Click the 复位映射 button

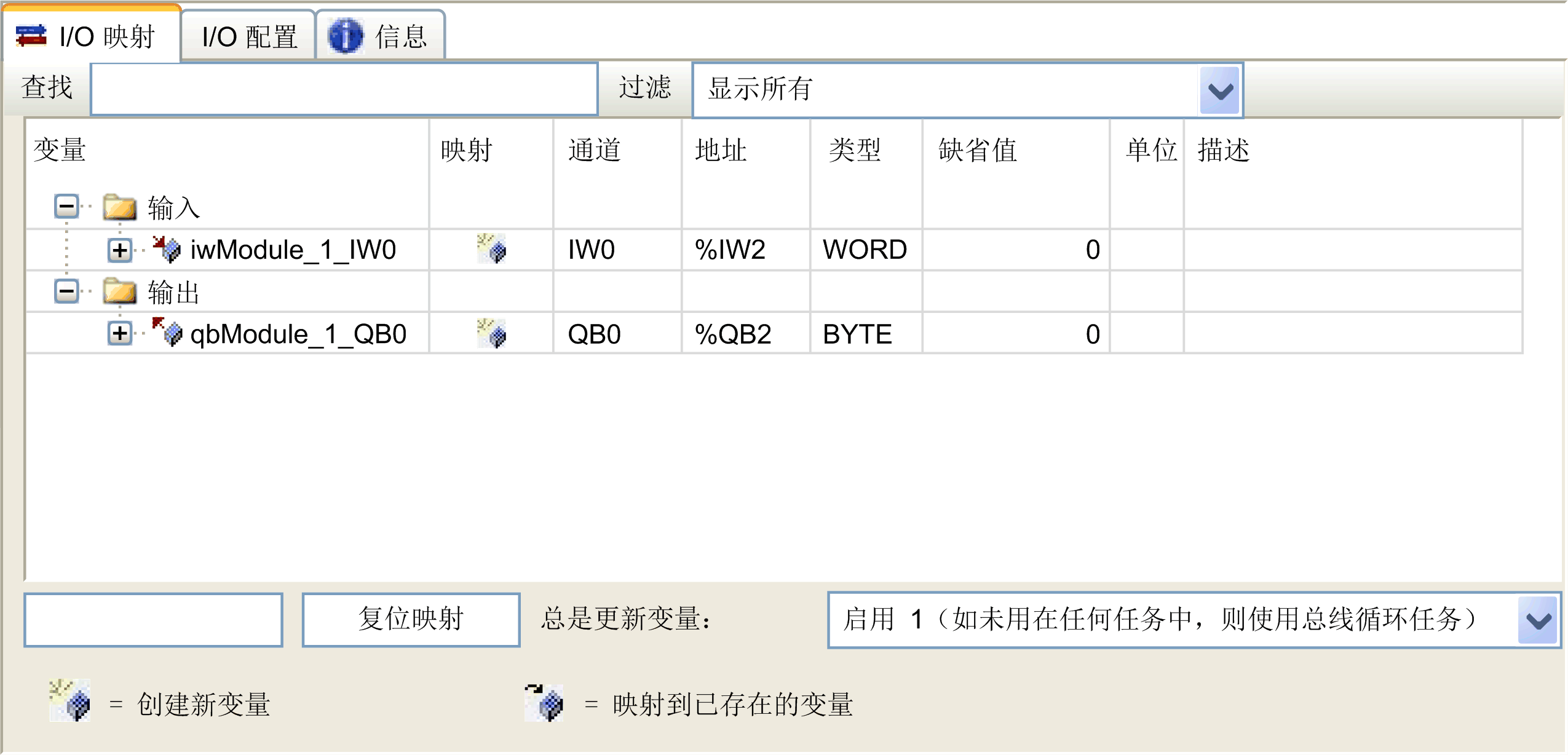[x=411, y=619]
